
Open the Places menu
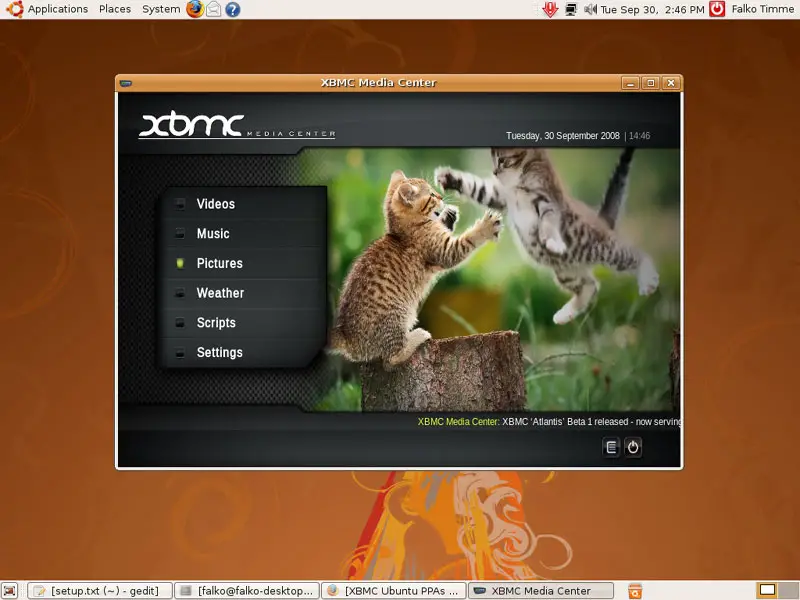[x=115, y=9]
